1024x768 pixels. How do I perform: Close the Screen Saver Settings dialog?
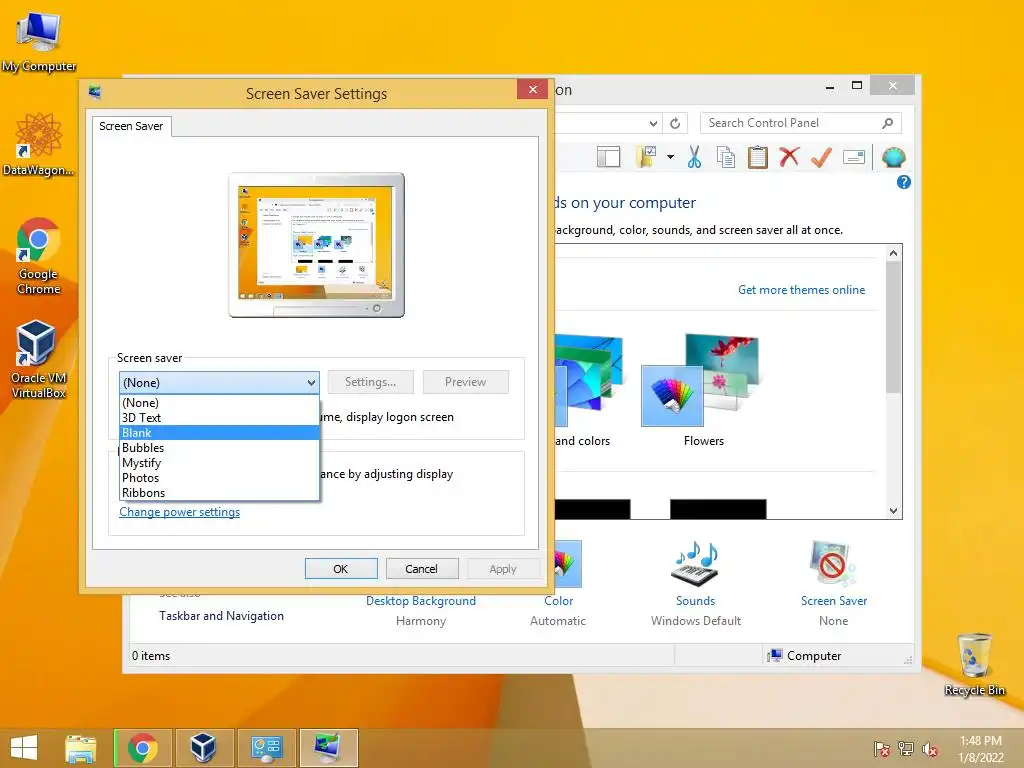coord(532,89)
